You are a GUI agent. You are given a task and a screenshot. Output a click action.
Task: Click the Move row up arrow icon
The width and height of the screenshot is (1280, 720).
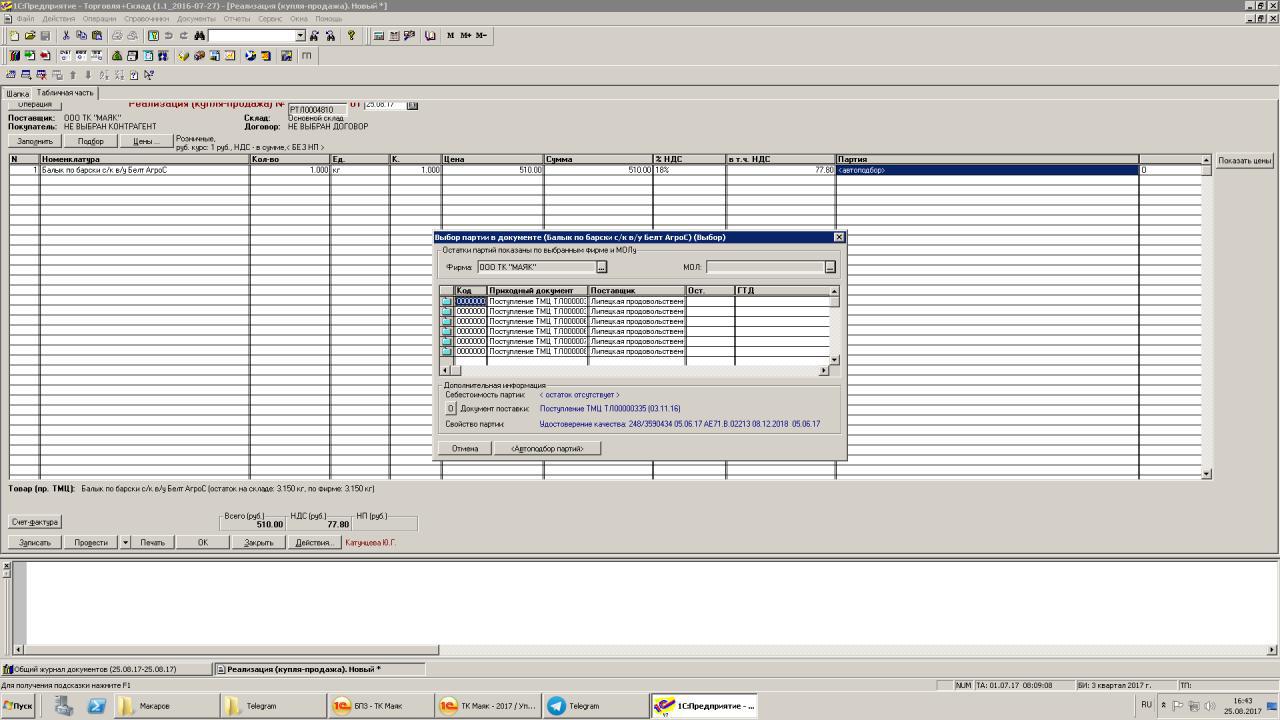coord(72,75)
